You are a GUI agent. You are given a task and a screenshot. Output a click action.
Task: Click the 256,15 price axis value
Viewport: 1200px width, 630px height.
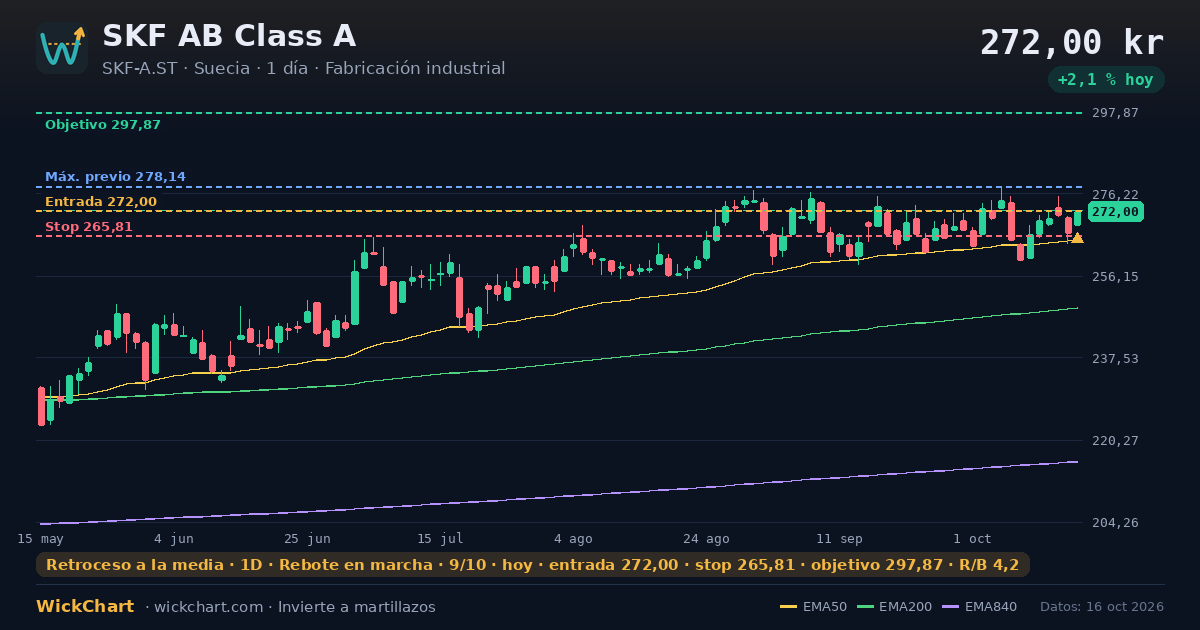pos(1115,277)
